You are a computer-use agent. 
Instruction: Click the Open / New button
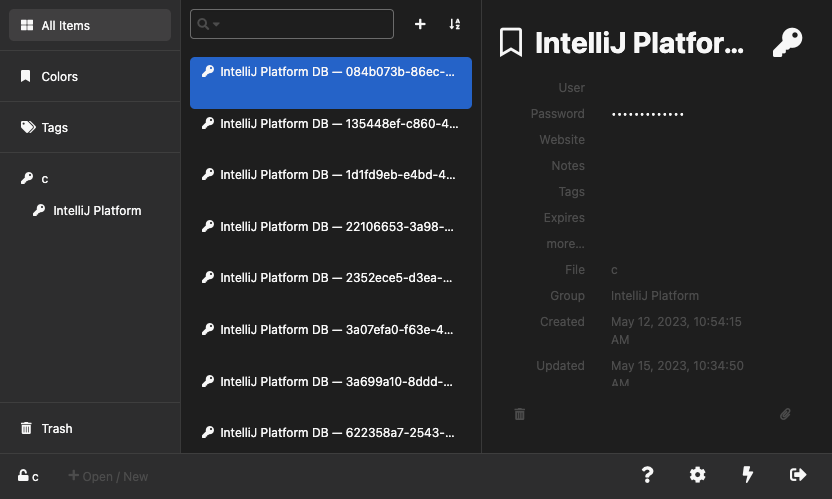click(x=107, y=476)
